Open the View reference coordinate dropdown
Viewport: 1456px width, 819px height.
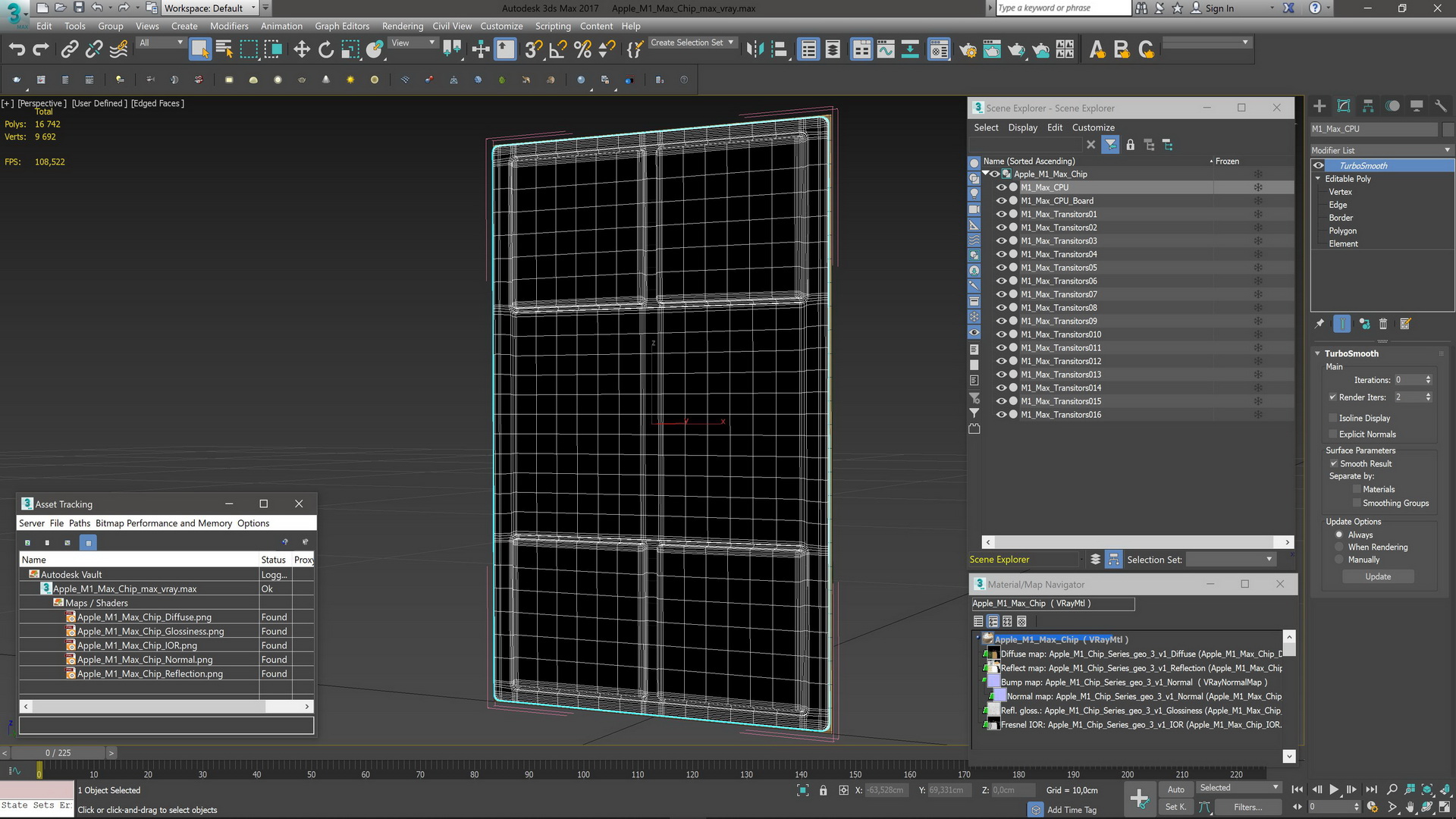(413, 43)
